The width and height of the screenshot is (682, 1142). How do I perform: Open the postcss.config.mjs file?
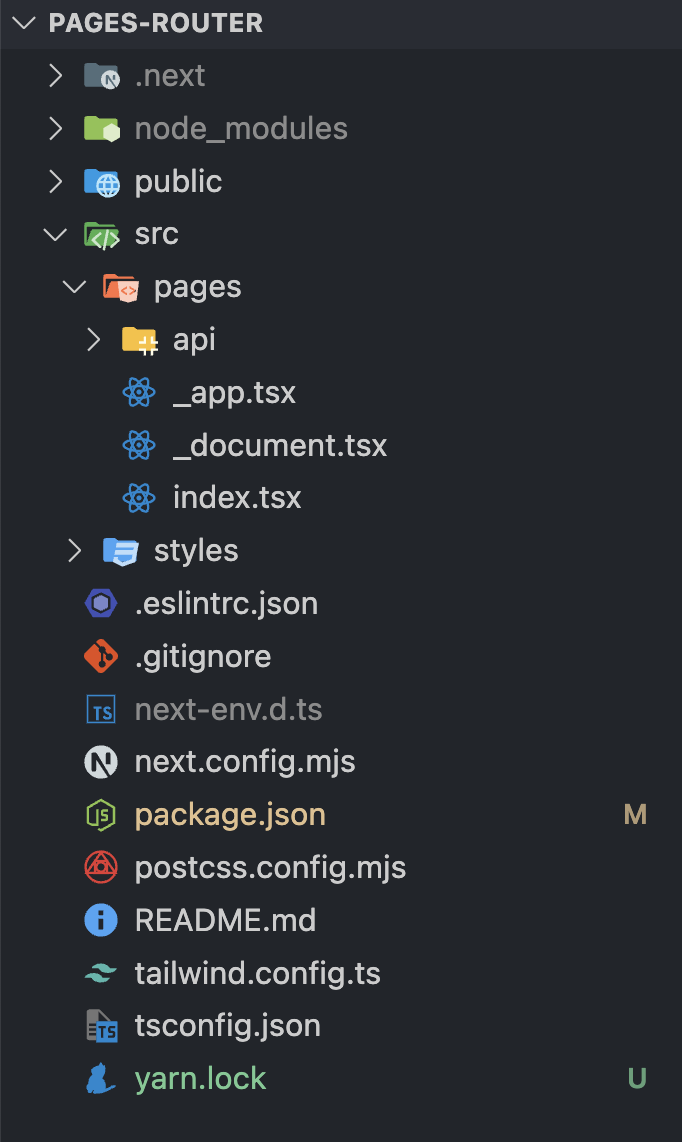click(270, 868)
